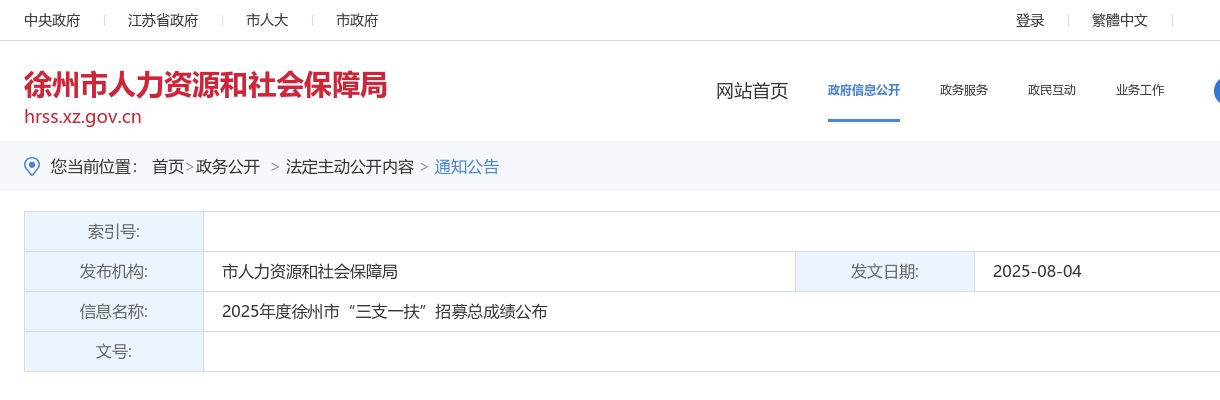1220x400 pixels.
Task: Switch language to 繁體中文
Action: [1120, 20]
